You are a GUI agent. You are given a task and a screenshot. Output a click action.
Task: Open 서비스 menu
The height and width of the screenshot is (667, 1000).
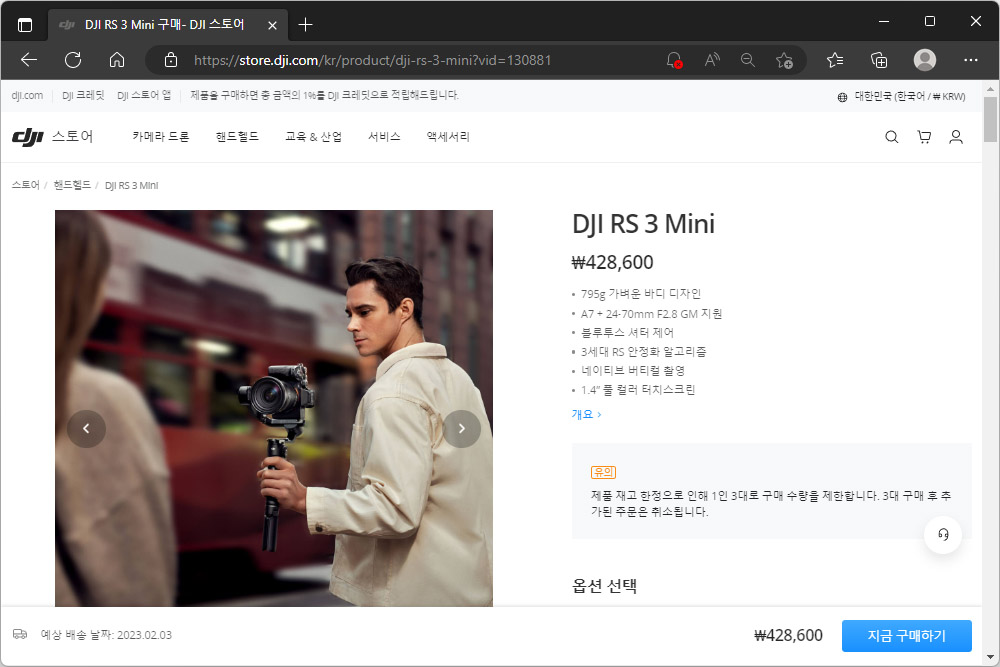(x=384, y=136)
